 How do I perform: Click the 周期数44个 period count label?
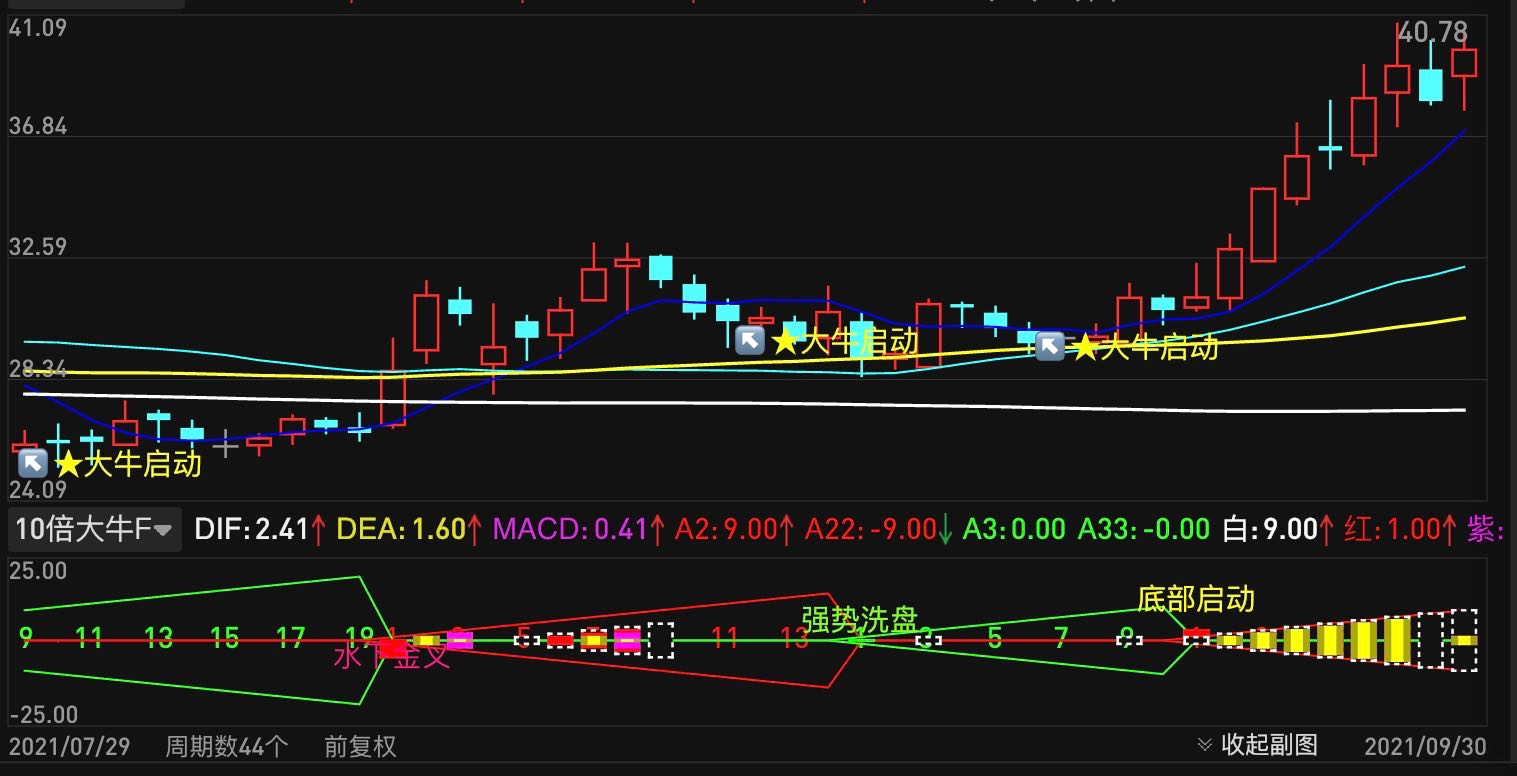(x=227, y=747)
